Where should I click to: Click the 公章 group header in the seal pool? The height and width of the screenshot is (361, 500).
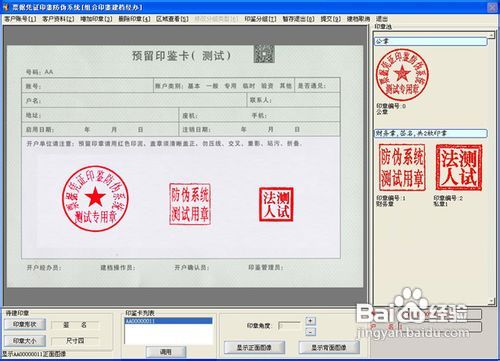click(x=430, y=41)
